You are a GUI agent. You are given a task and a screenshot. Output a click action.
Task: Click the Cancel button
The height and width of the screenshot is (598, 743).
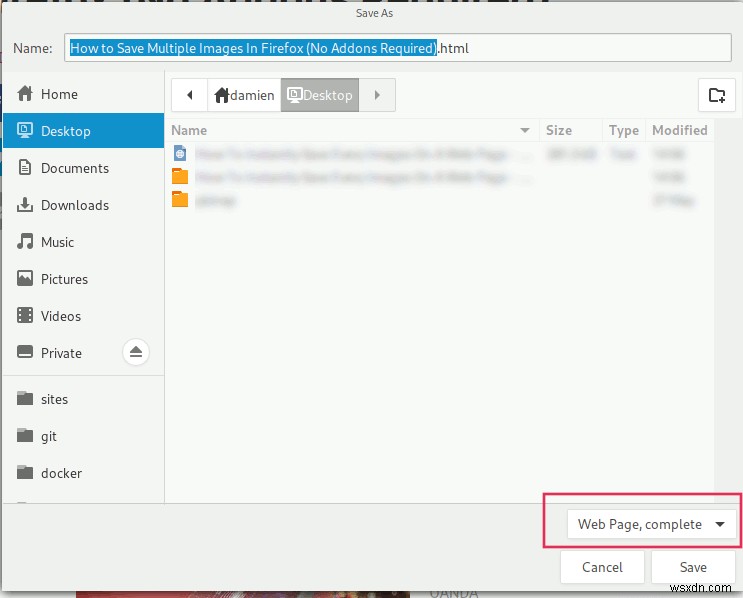pos(602,567)
